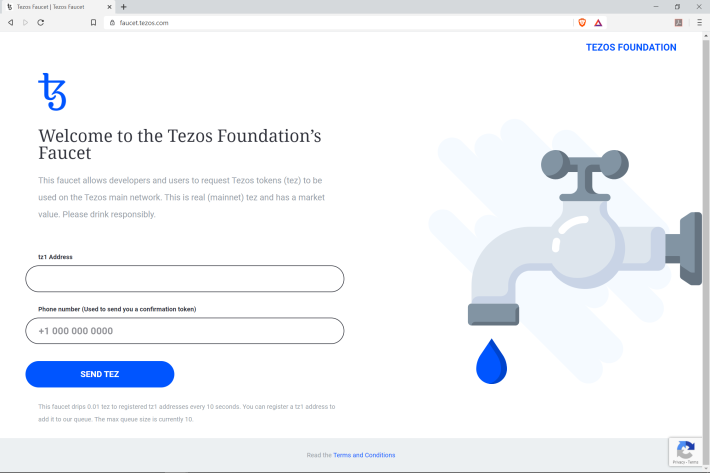Bookmark this page with the bookmark icon
This screenshot has height=473, width=710.
click(x=93, y=23)
